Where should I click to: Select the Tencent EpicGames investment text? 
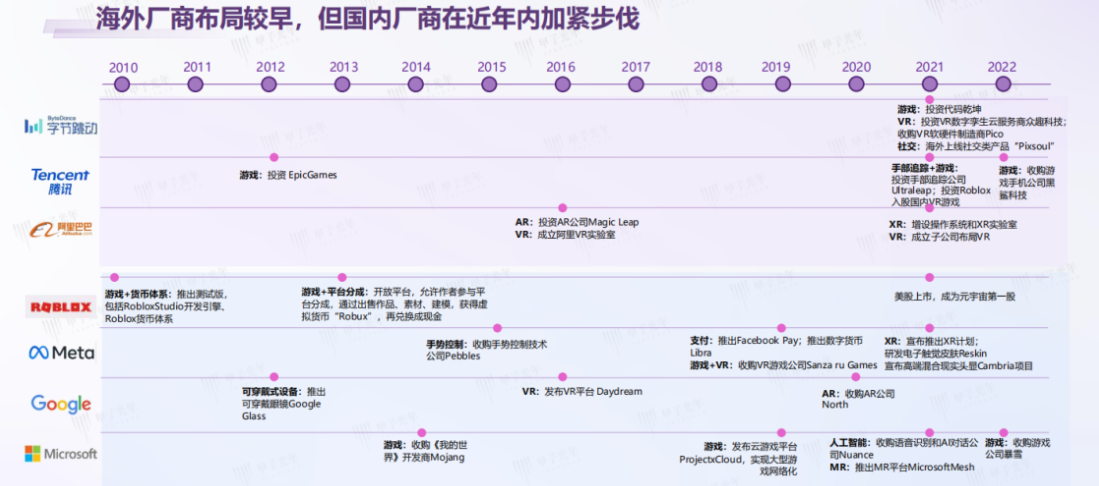tap(288, 175)
